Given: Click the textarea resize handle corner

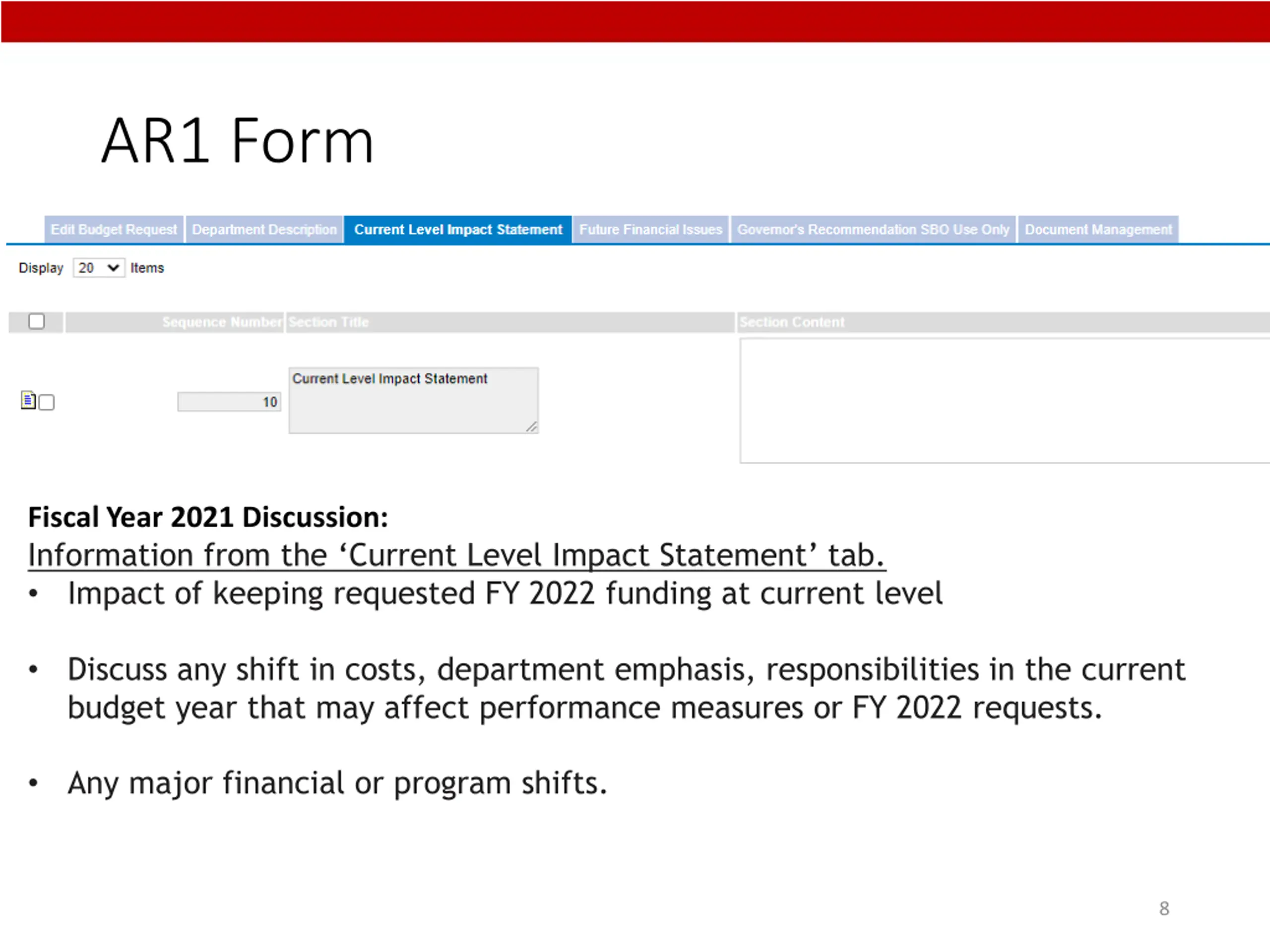Looking at the screenshot, I should click(532, 426).
